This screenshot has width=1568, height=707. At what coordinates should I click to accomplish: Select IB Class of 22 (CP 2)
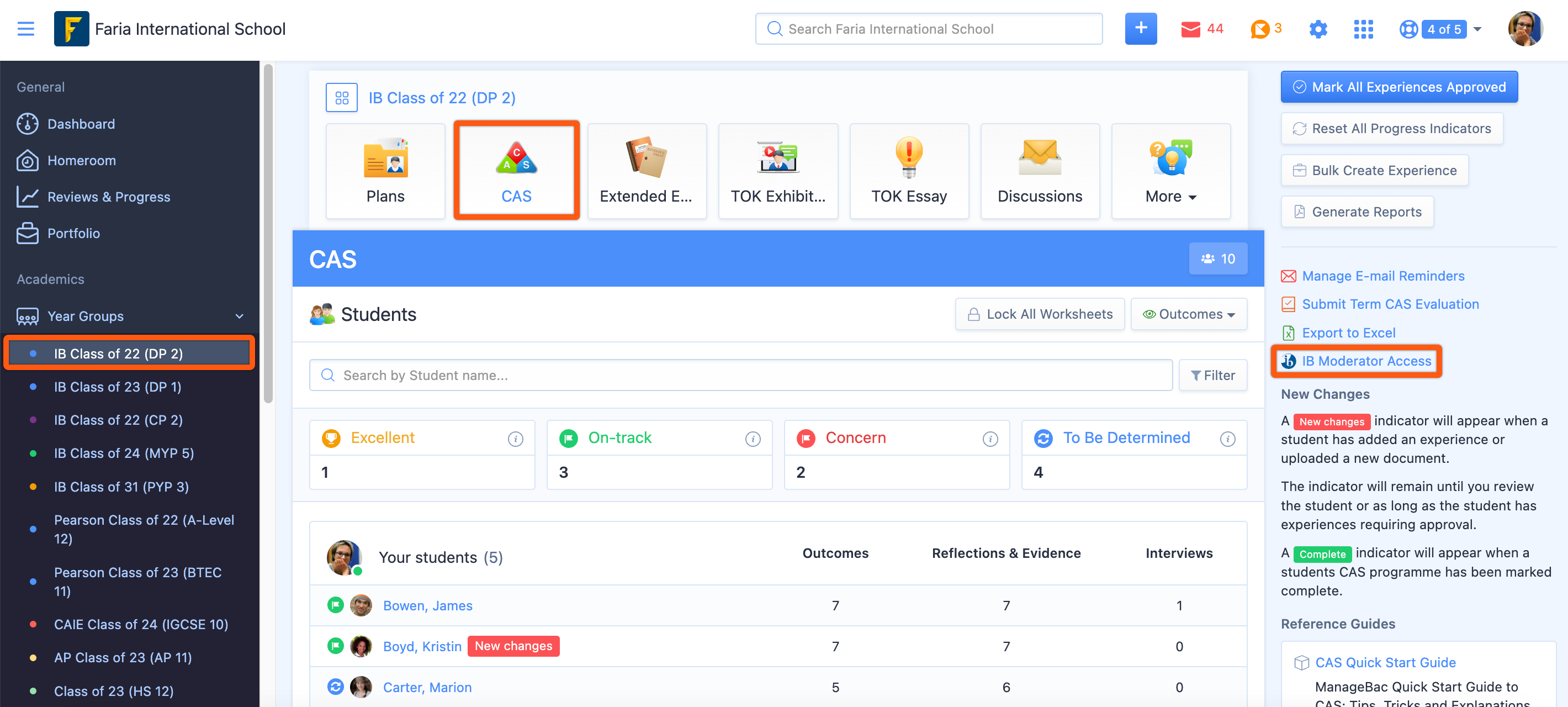tap(118, 420)
